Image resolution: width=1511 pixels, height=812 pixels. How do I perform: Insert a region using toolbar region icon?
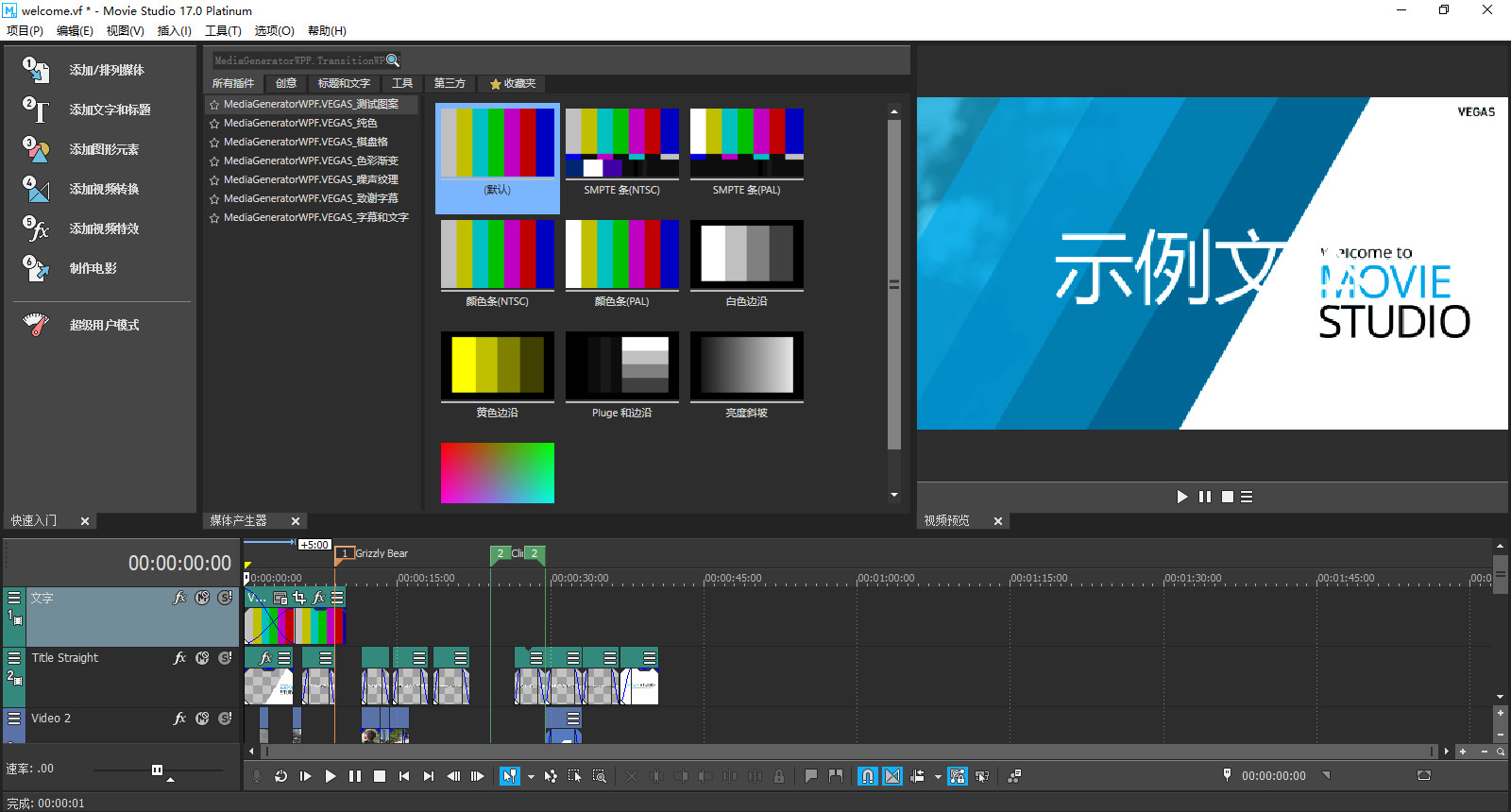(x=836, y=776)
